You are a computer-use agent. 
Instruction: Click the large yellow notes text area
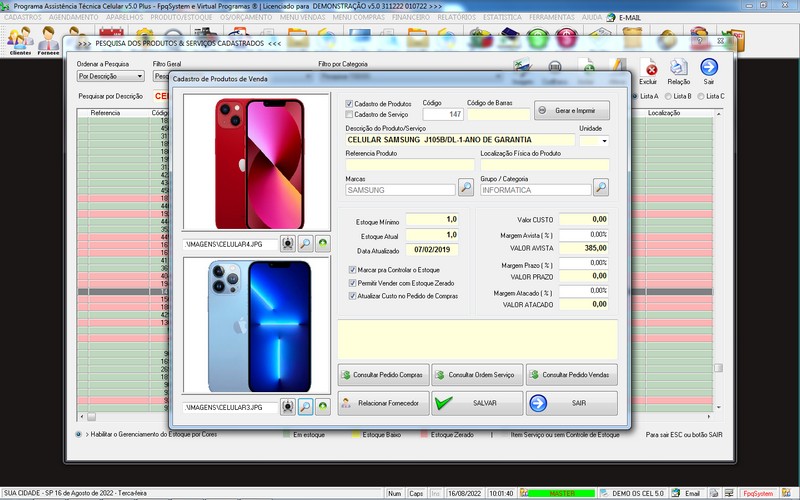[478, 339]
